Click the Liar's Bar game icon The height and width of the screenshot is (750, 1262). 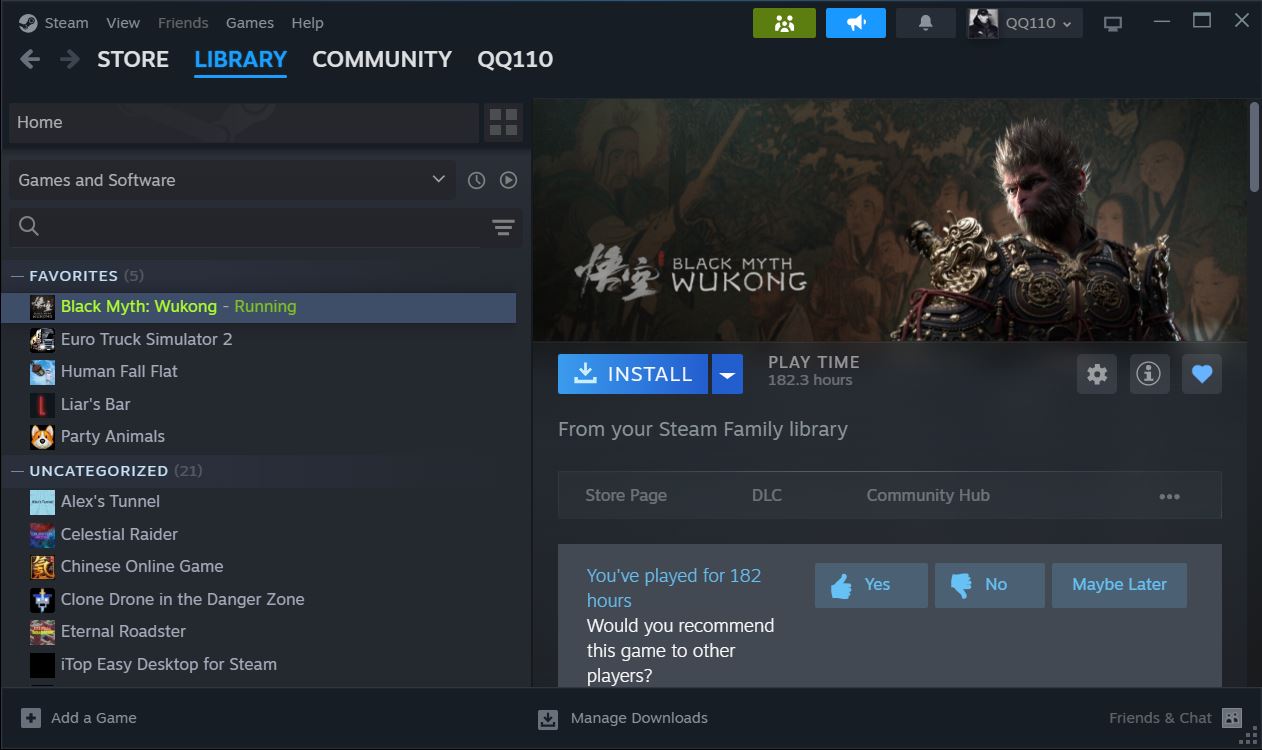point(42,405)
